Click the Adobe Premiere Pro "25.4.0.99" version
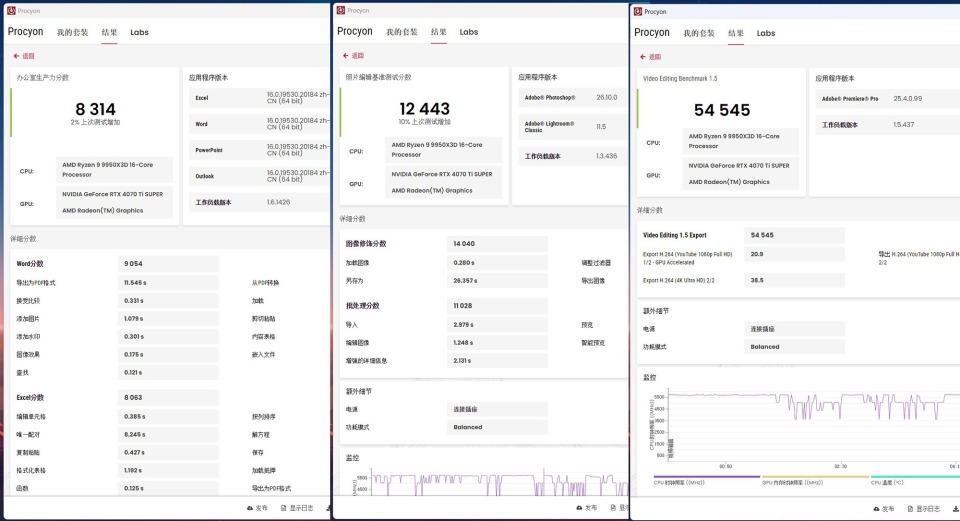 tap(907, 99)
